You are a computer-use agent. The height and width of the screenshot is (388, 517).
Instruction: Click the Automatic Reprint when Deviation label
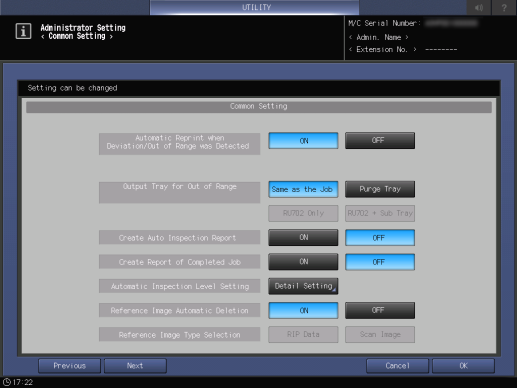(x=179, y=144)
